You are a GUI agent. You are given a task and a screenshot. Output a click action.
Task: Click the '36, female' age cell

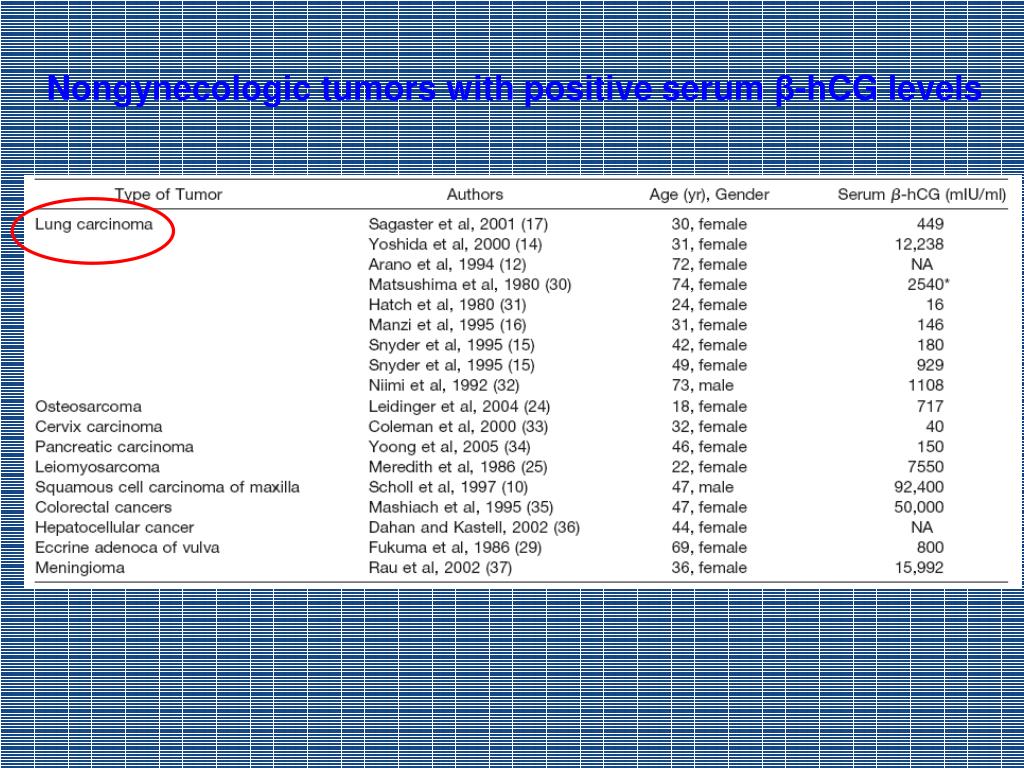tap(709, 568)
